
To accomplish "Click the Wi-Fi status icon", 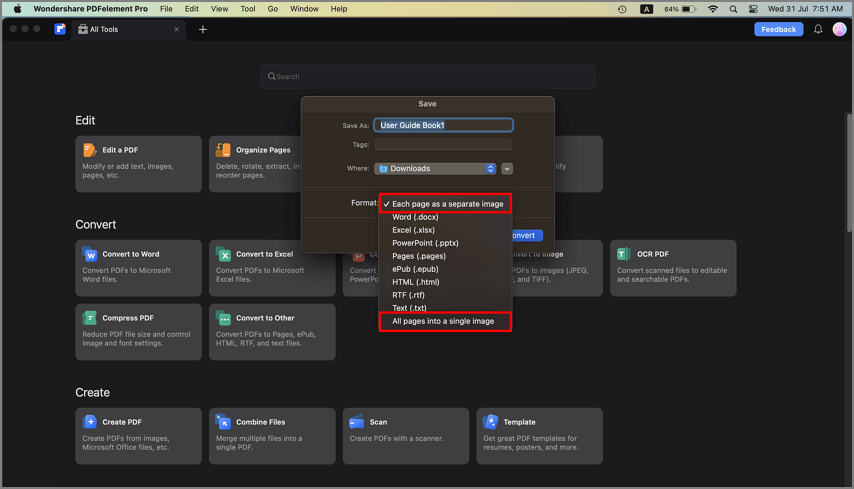I will point(712,9).
